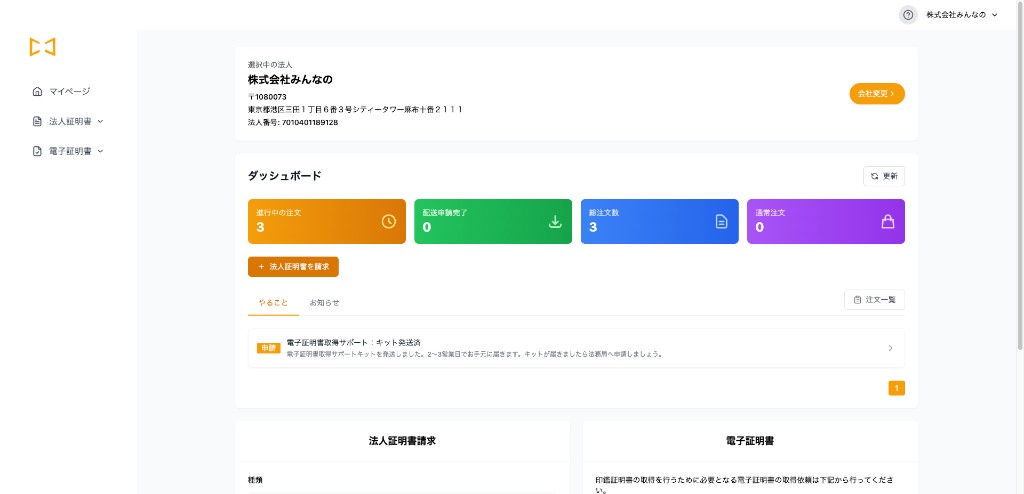Viewport: 1024px width, 494px height.
Task: Open the 注文一覧 order list button
Action: (874, 300)
